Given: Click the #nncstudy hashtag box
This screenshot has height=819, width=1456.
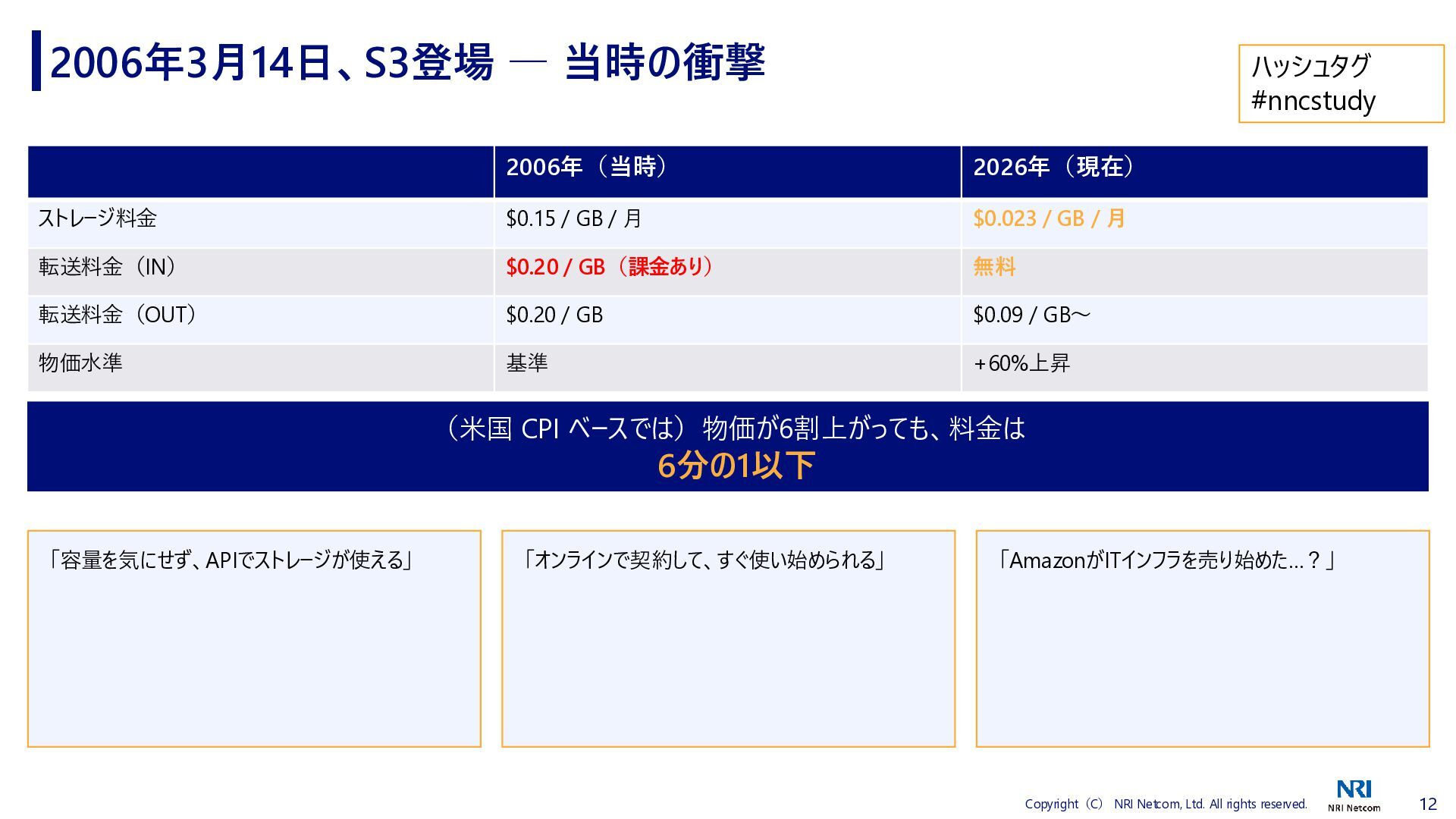Looking at the screenshot, I should coord(1340,83).
